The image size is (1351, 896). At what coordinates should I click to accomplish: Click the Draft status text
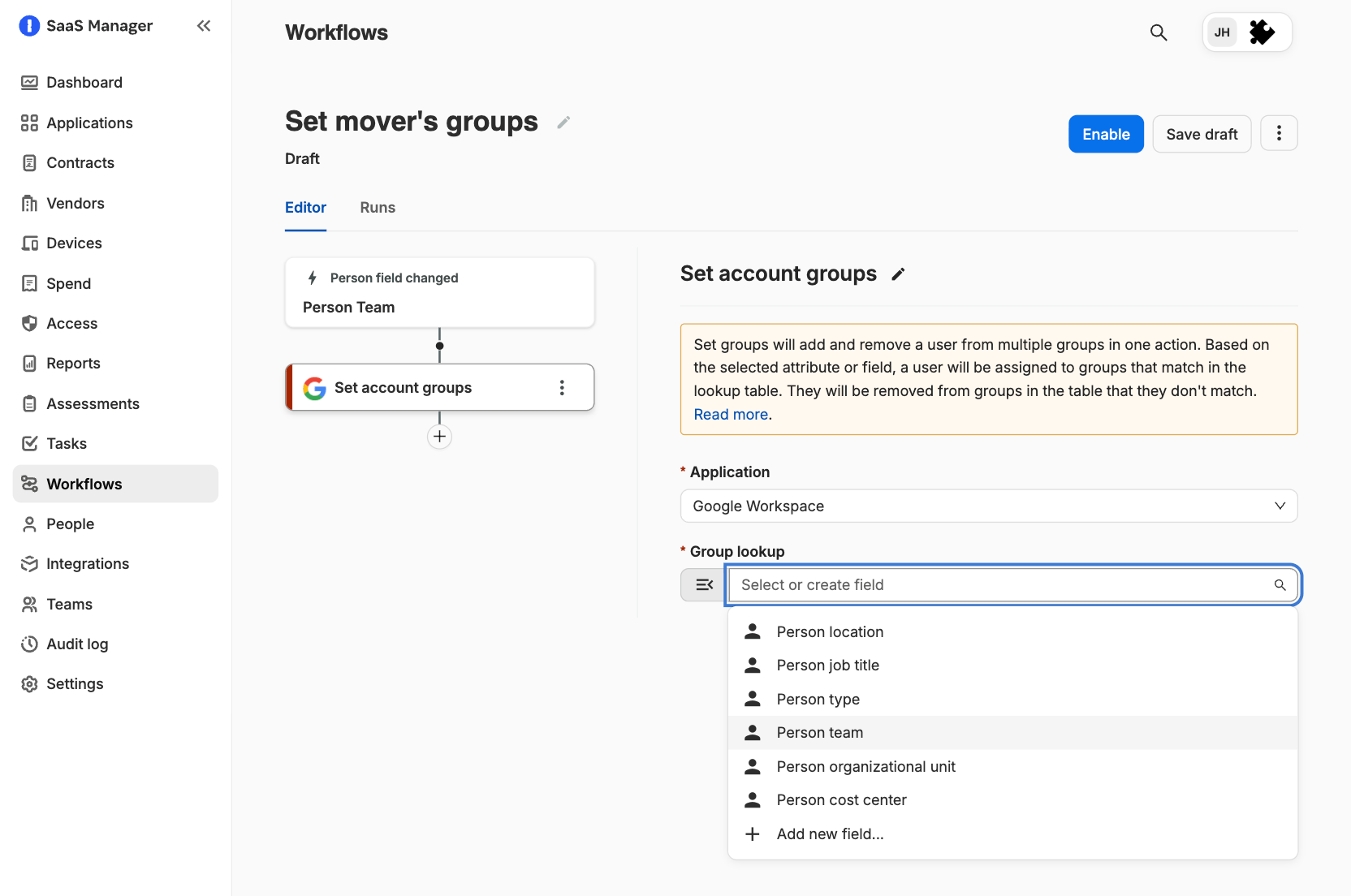302,159
